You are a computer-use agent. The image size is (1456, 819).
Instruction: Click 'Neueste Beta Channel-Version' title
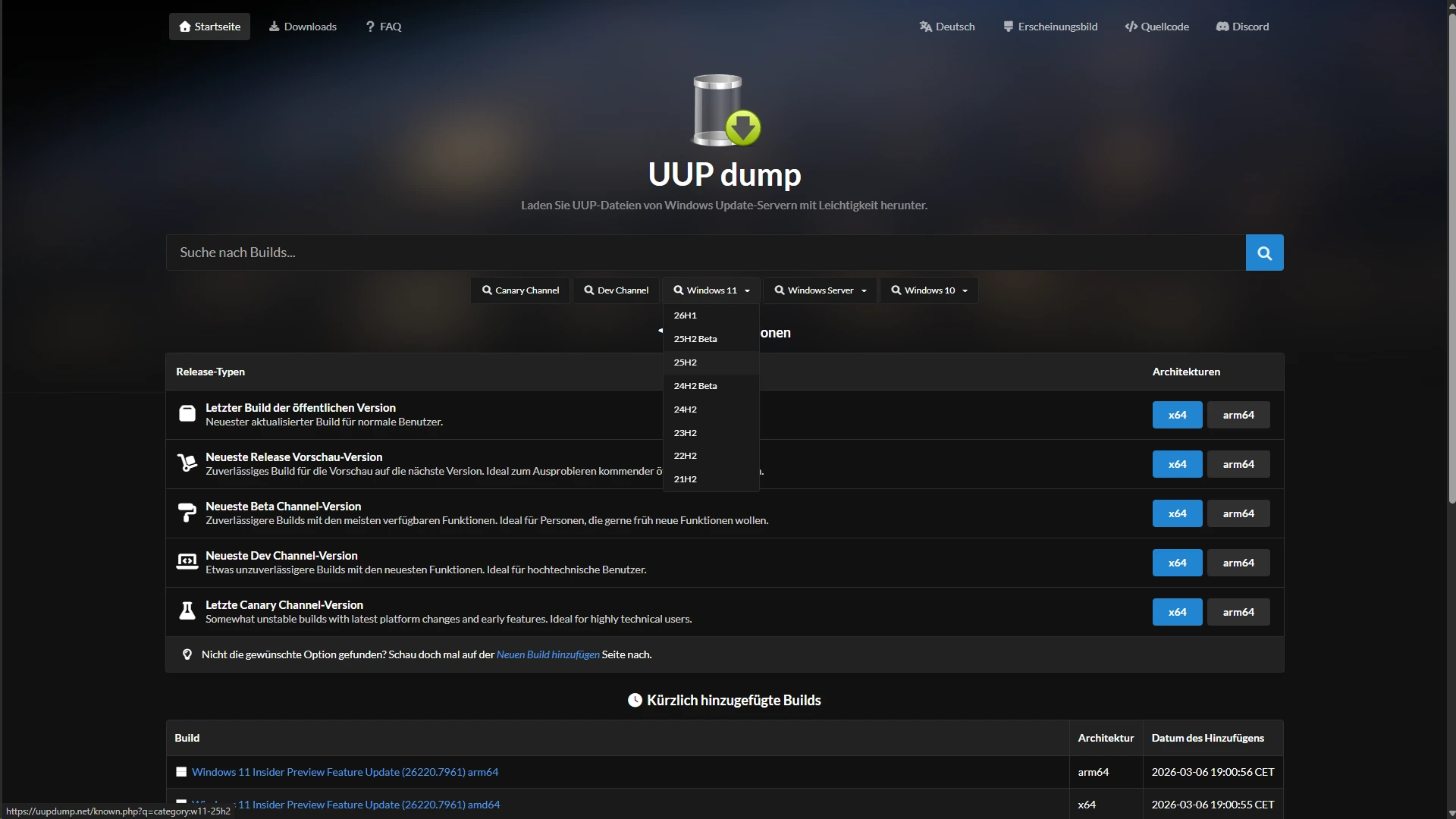(283, 507)
